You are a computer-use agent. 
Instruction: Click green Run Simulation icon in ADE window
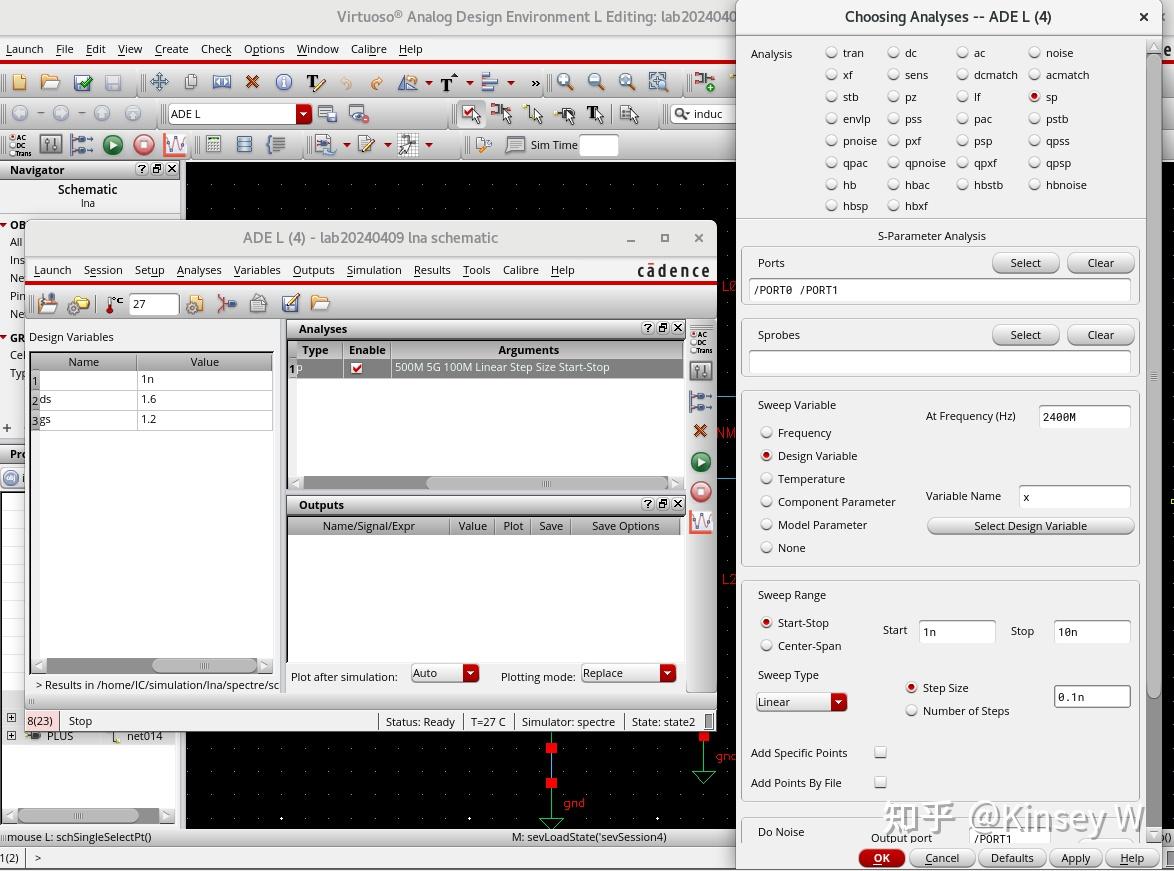(701, 462)
